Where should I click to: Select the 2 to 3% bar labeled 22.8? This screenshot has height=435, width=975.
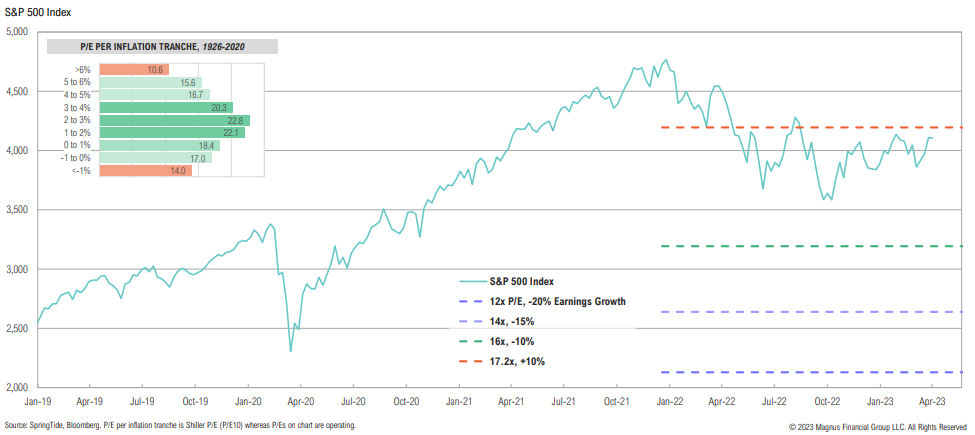(x=175, y=120)
